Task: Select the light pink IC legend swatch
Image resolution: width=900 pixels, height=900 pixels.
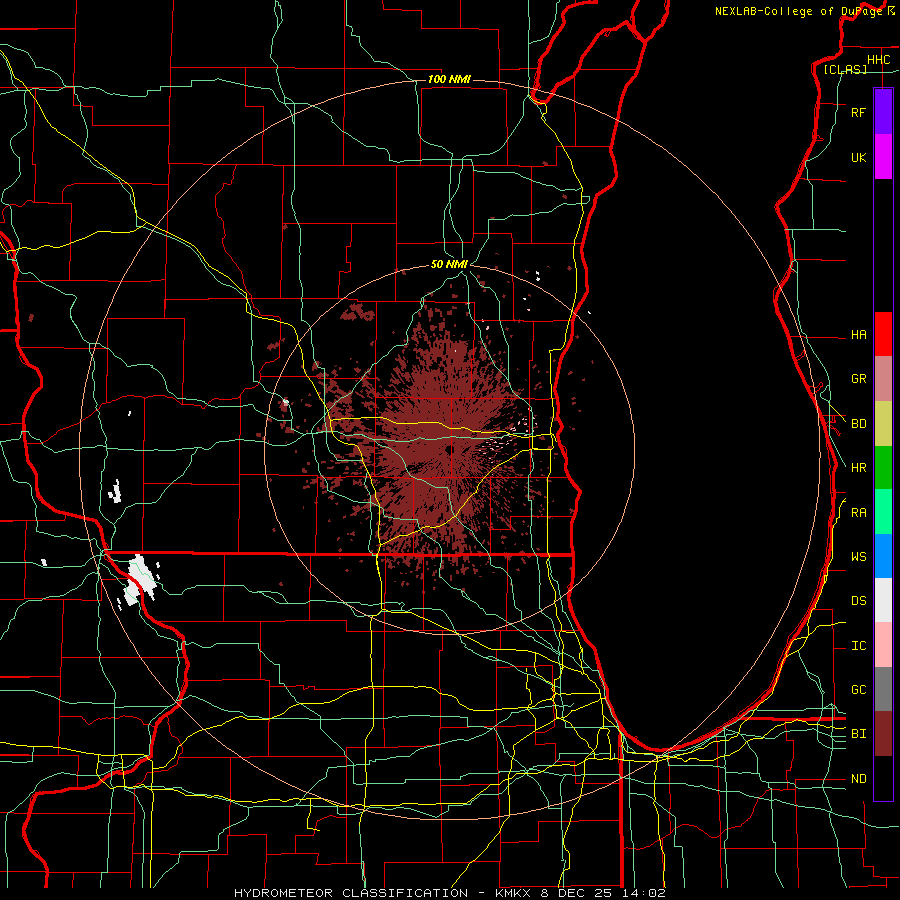Action: tap(883, 645)
